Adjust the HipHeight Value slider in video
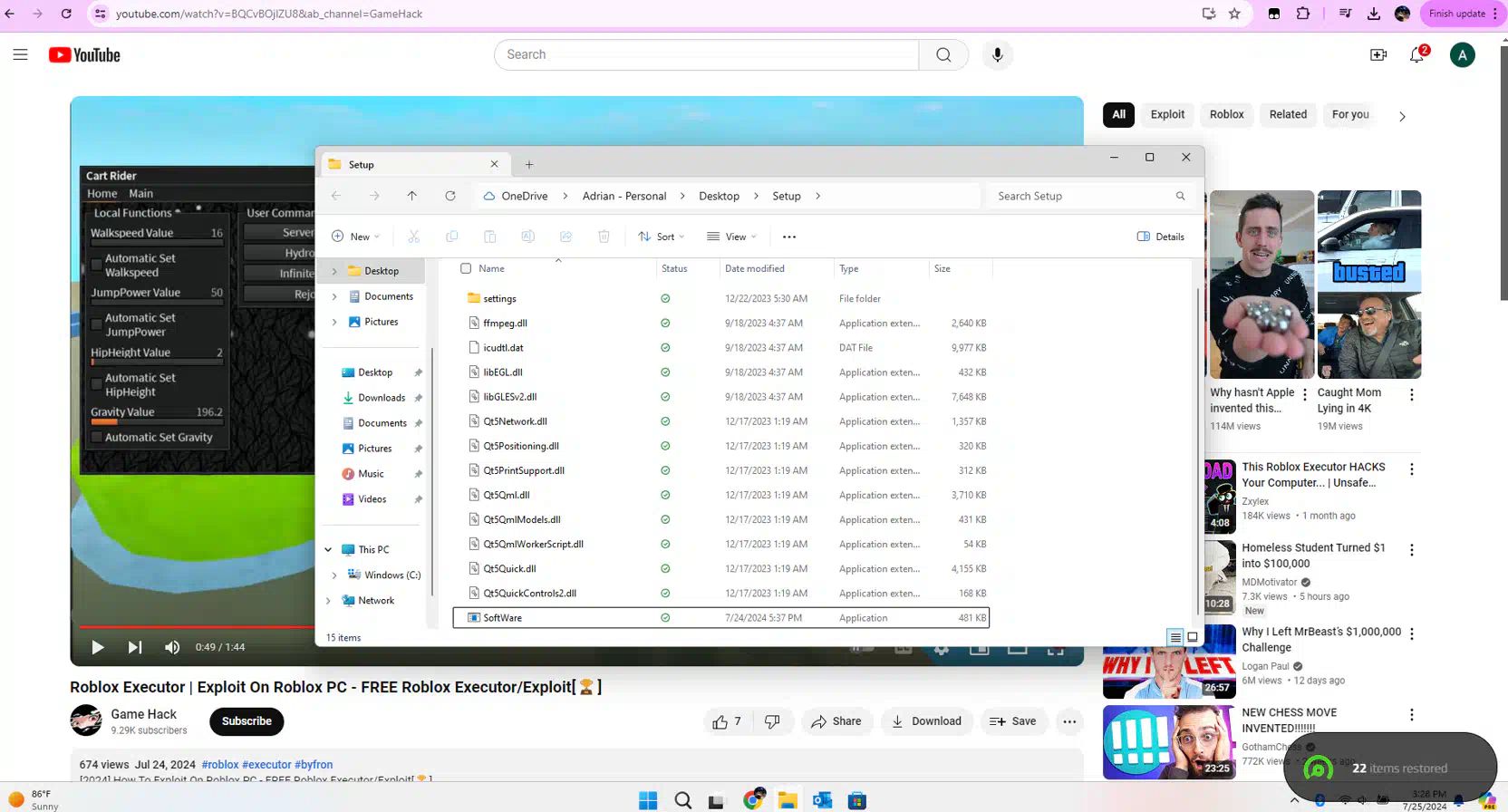 156,362
